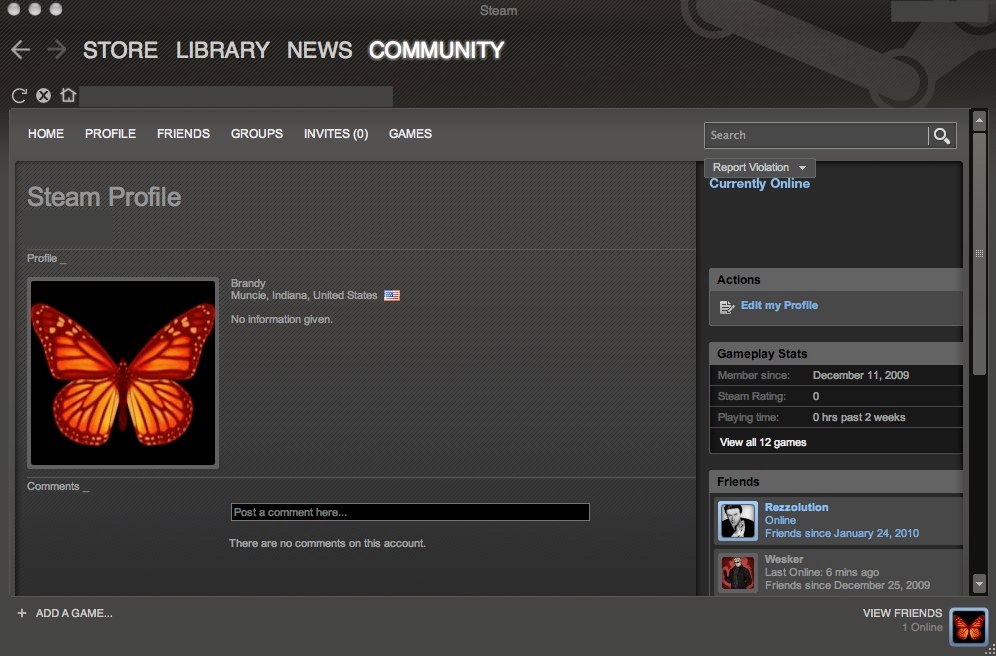This screenshot has height=656, width=996.
Task: Stop loading with the X icon
Action: [x=43, y=96]
